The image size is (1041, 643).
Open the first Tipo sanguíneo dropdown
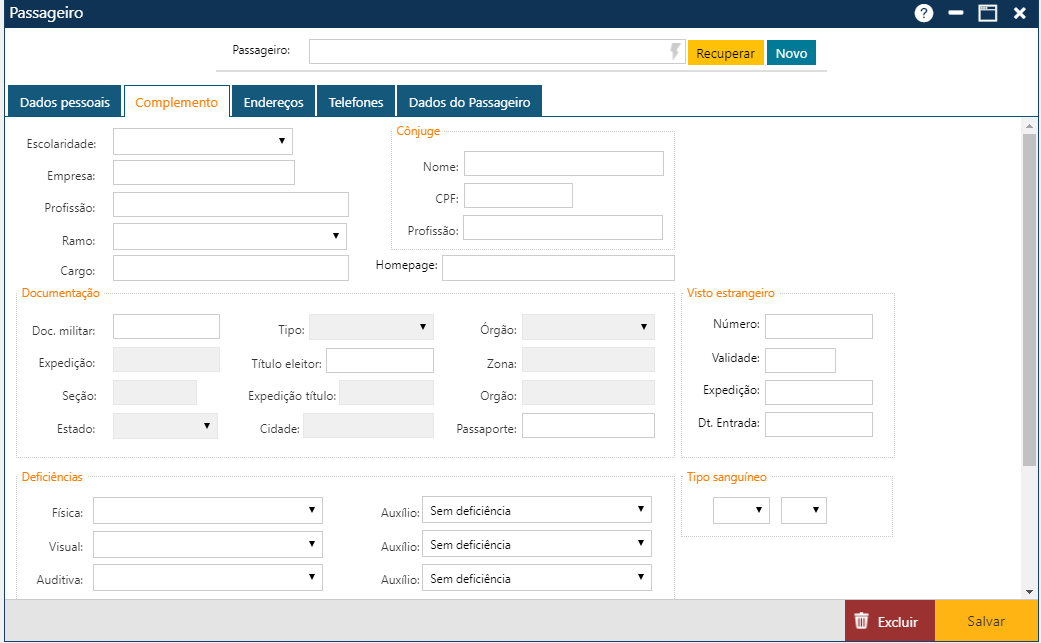(740, 511)
